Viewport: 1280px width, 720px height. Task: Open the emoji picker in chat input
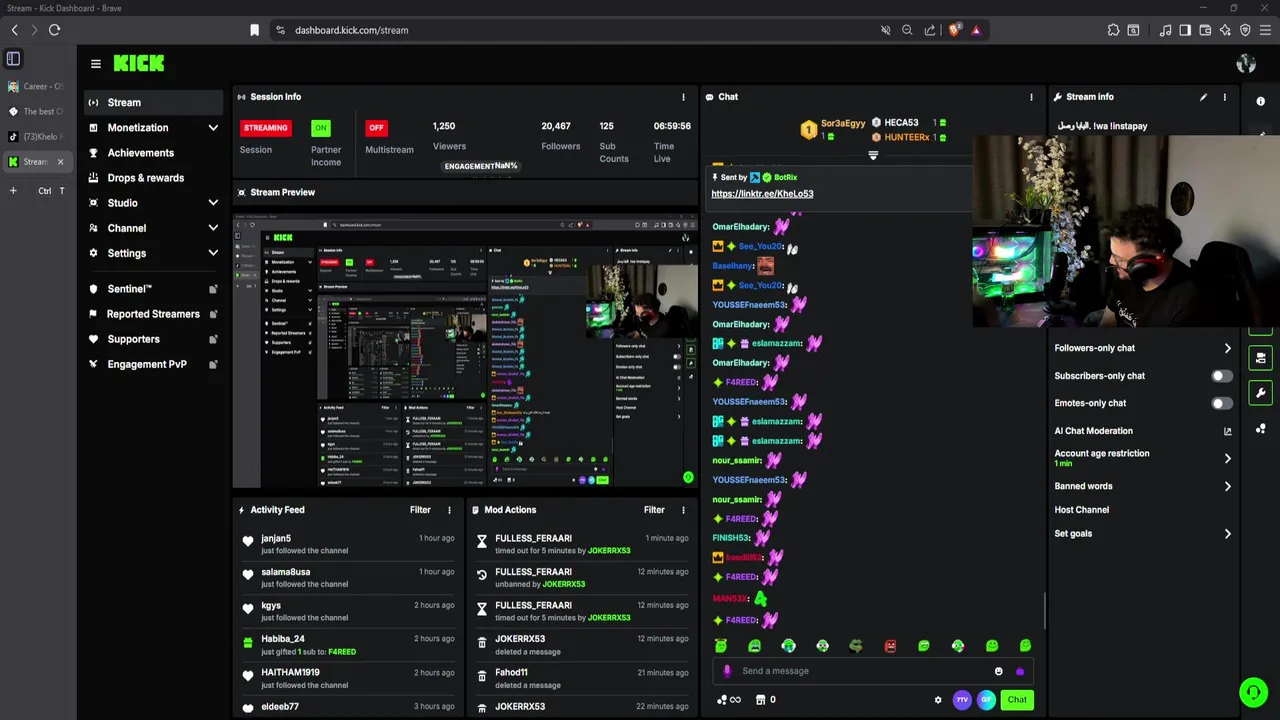998,671
